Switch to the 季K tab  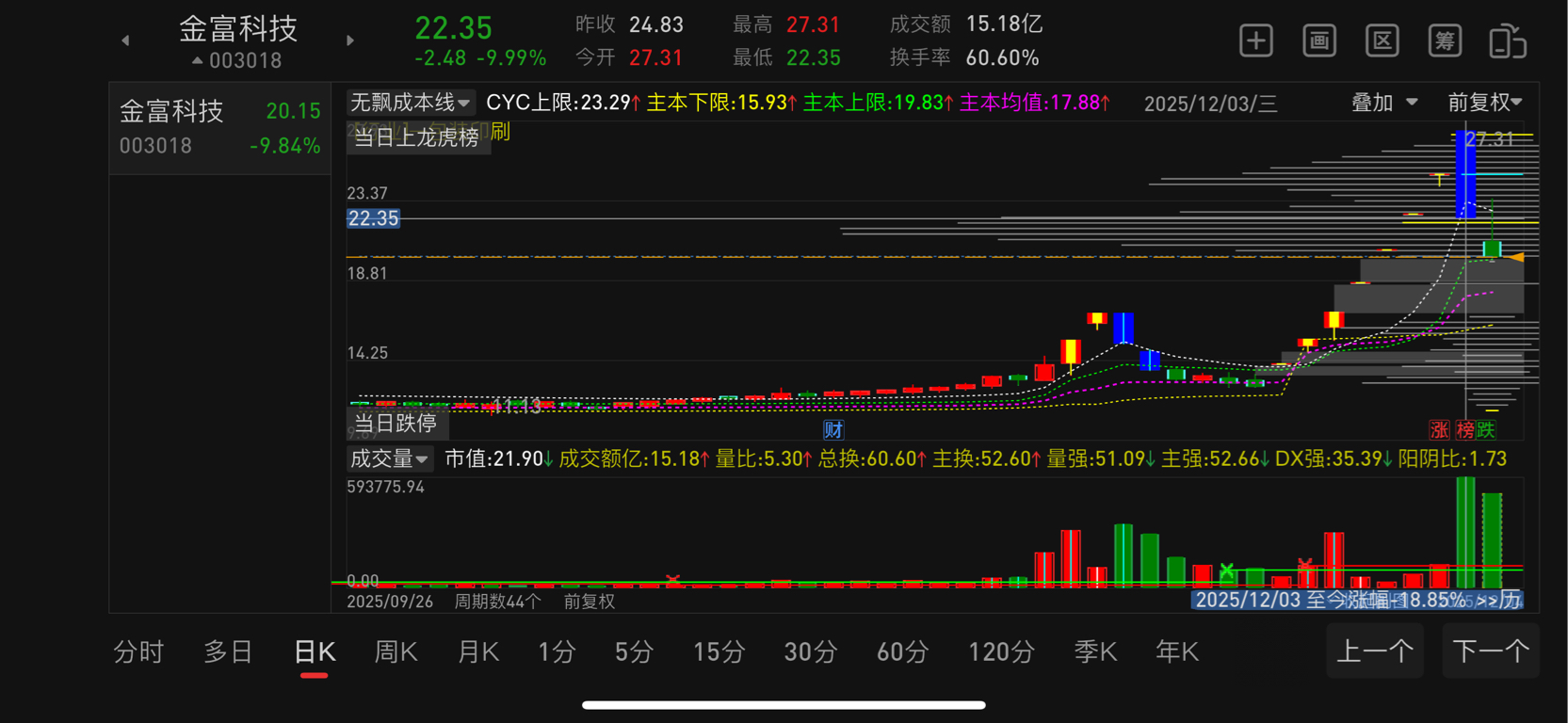click(x=1095, y=651)
